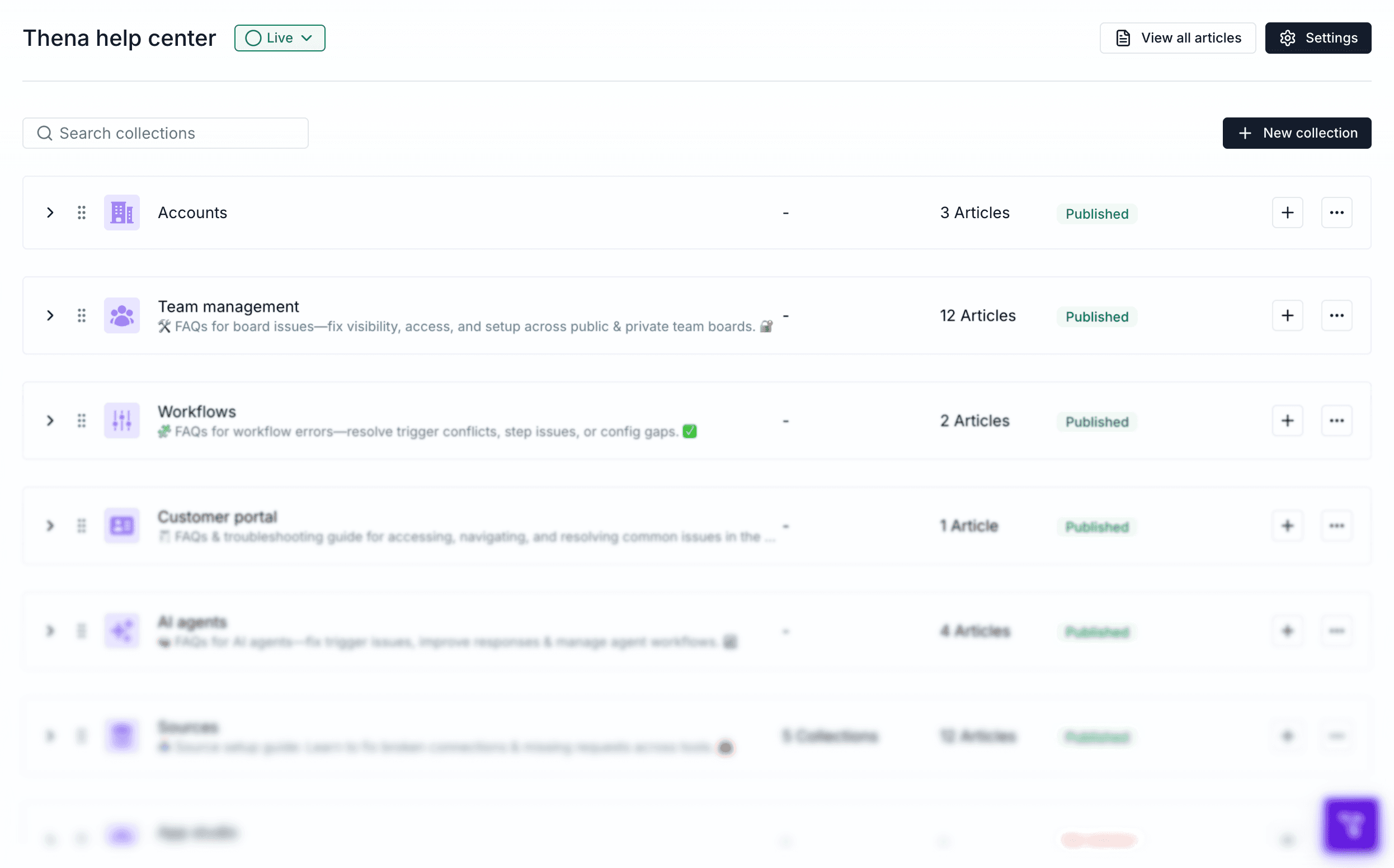Expand the Accounts collection
The image size is (1394, 868).
(50, 213)
